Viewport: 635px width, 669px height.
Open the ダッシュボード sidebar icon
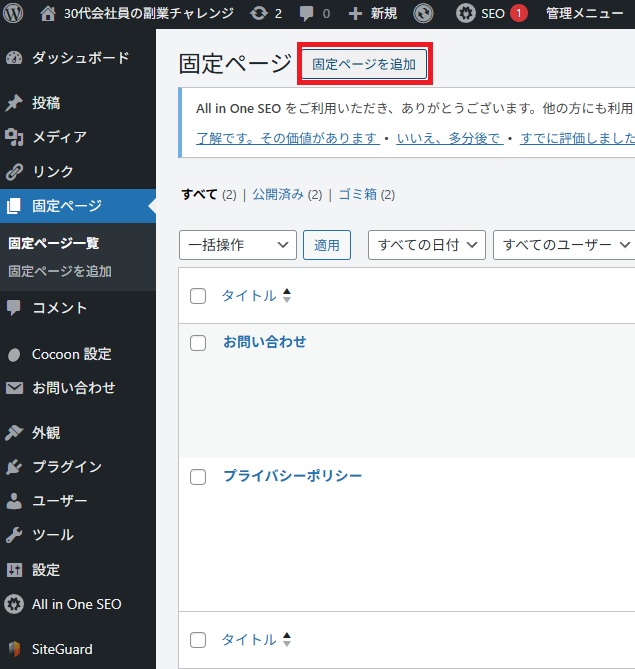coord(14,58)
